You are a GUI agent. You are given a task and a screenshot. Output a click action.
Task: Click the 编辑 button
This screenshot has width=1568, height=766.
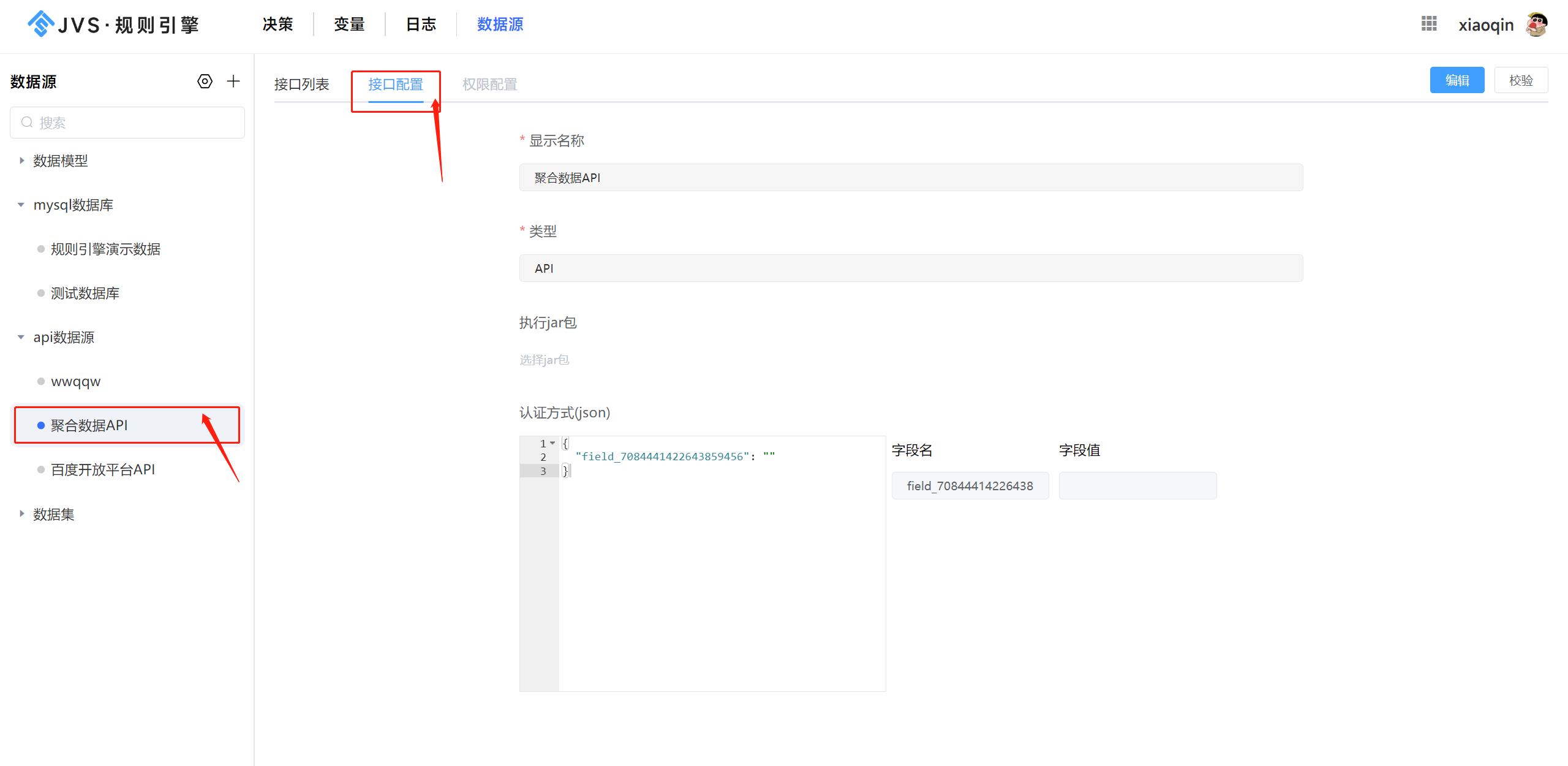pyautogui.click(x=1457, y=80)
